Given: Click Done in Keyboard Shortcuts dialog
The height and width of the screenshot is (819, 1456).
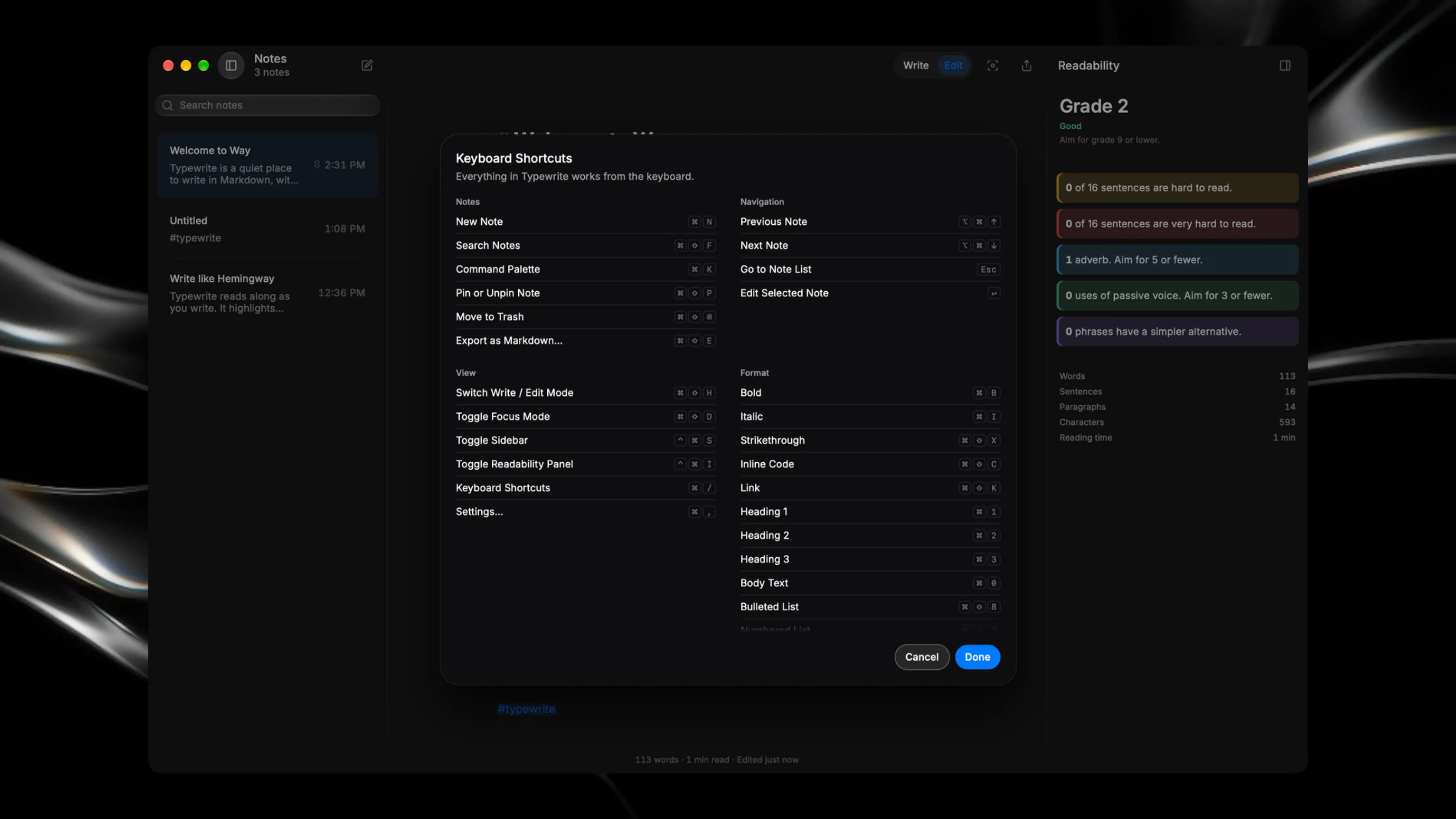Looking at the screenshot, I should [977, 657].
